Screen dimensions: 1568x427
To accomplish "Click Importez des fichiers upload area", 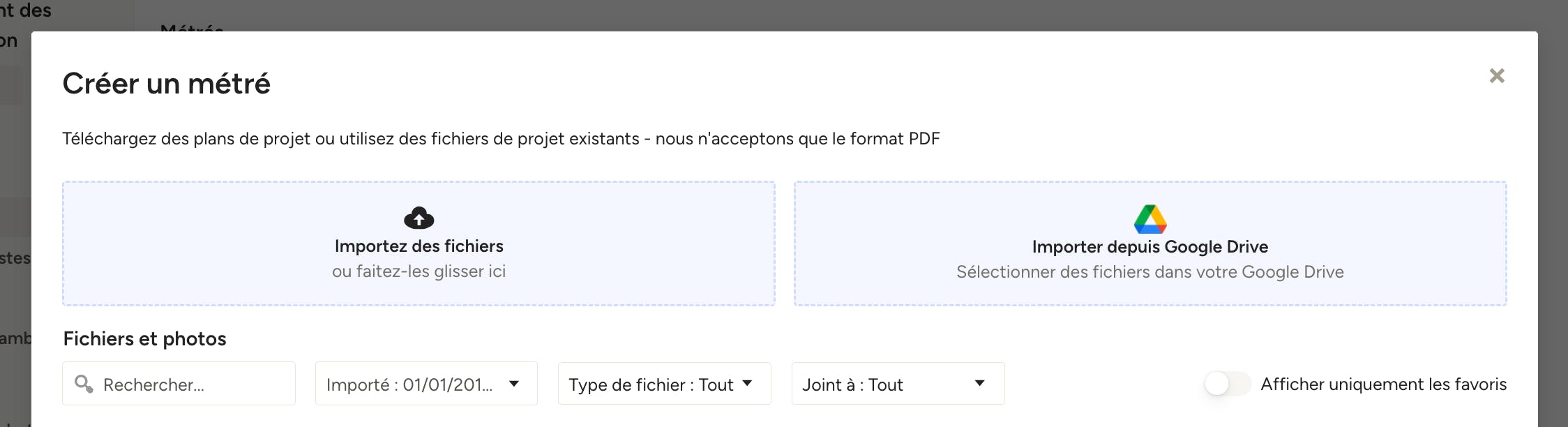I will pyautogui.click(x=419, y=244).
